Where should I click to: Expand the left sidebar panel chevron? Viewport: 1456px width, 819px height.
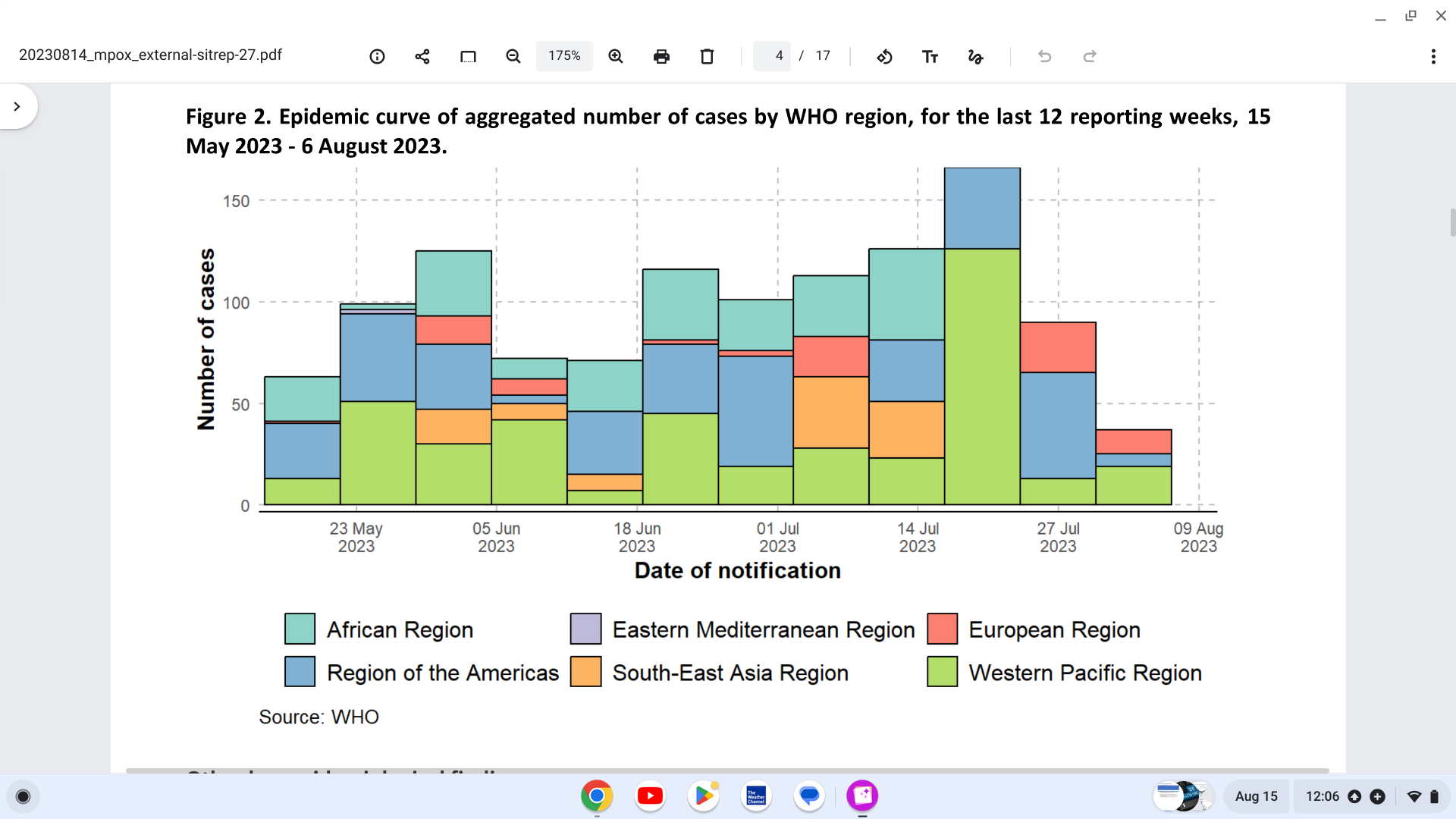point(17,106)
